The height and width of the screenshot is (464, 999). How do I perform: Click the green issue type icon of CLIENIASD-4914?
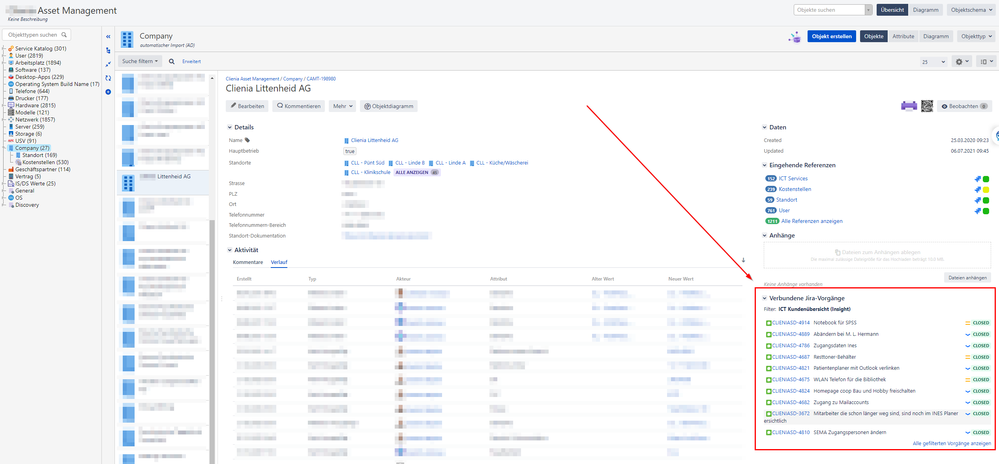pos(768,323)
